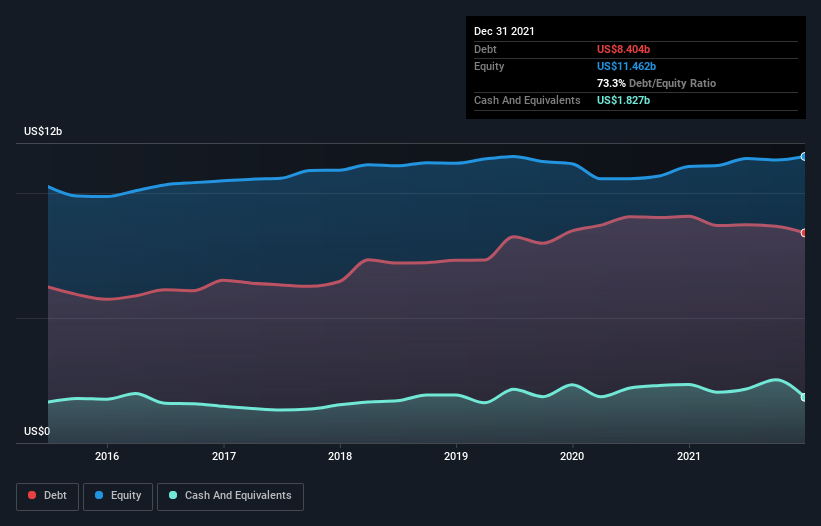Click the 2017 x-axis label
The image size is (821, 526).
(224, 456)
